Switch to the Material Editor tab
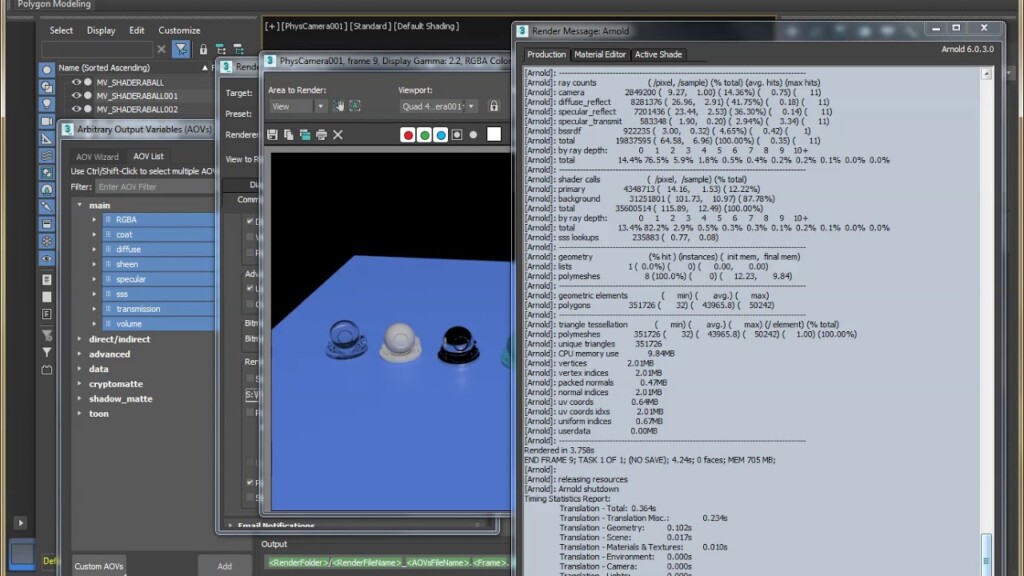The width and height of the screenshot is (1024, 576). pyautogui.click(x=600, y=55)
